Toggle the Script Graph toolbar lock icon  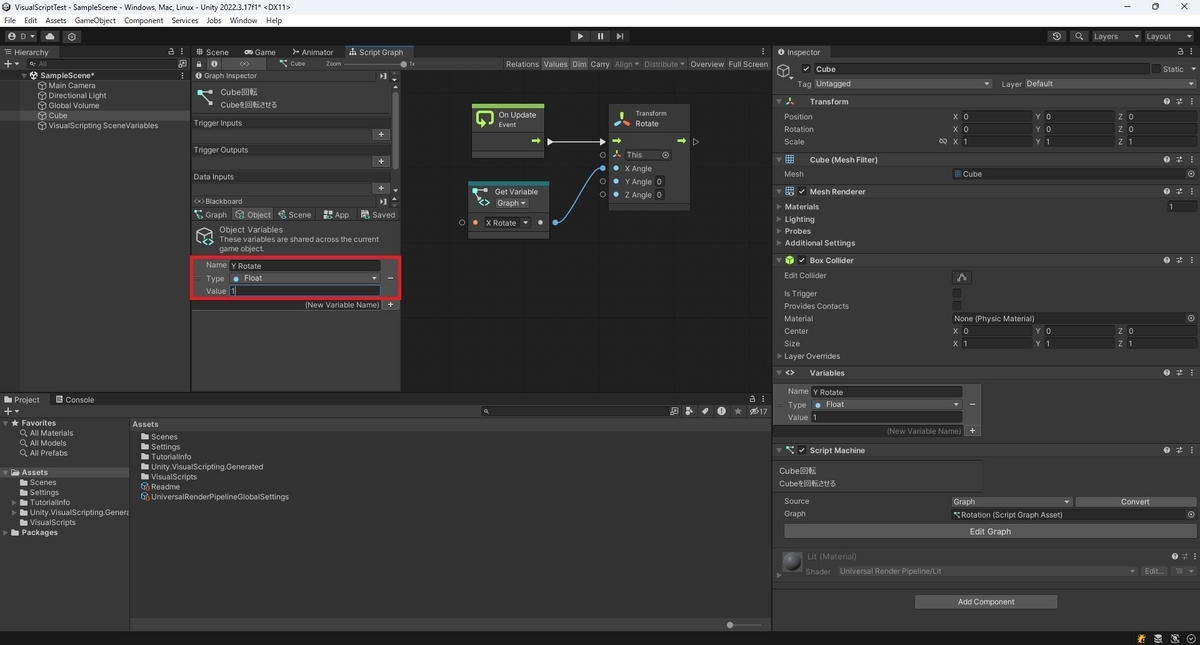click(198, 63)
